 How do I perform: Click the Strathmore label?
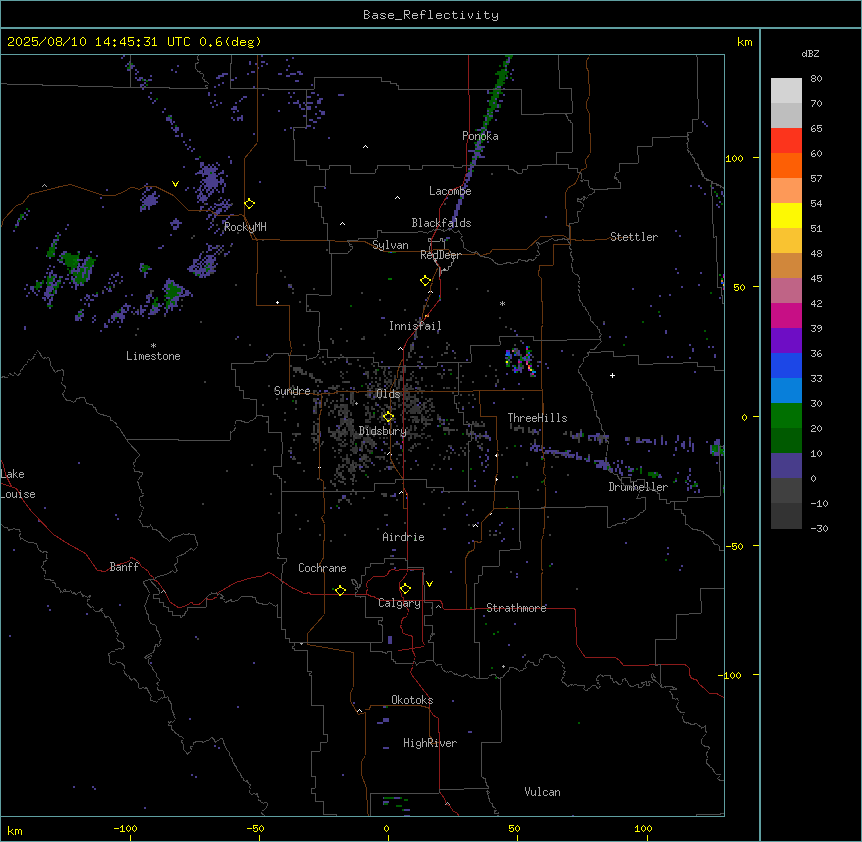(x=516, y=608)
